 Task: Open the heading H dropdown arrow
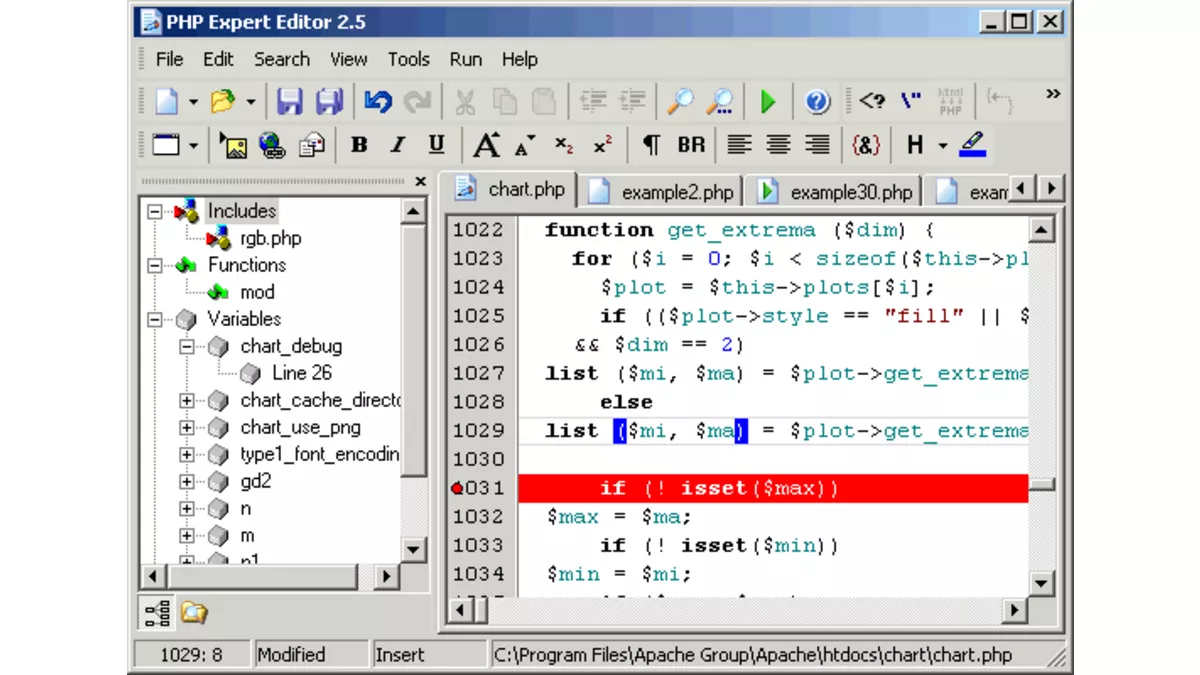(x=942, y=146)
